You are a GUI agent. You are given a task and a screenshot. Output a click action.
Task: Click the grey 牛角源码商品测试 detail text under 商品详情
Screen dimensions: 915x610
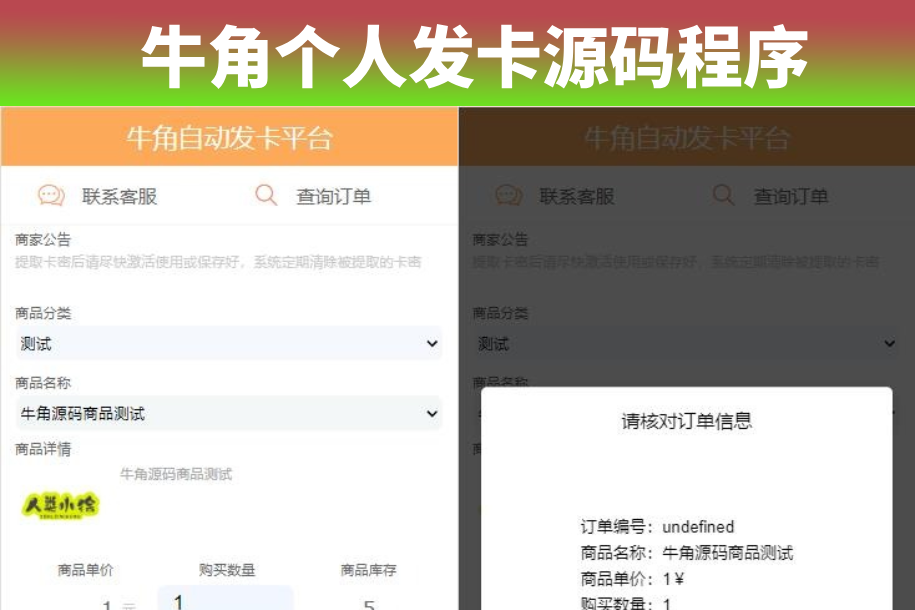(176, 474)
